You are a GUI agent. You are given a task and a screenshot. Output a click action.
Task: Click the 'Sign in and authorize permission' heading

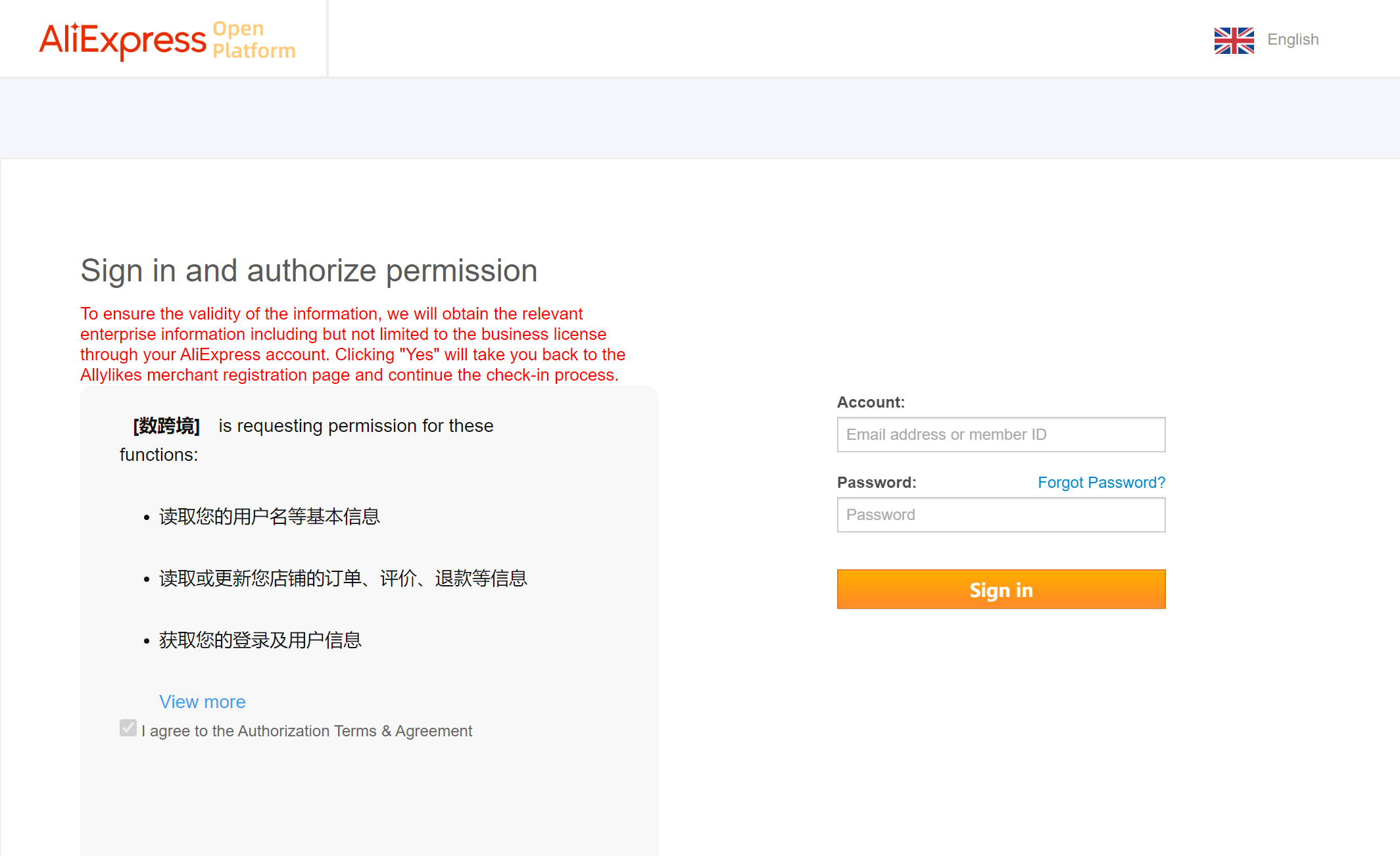point(309,271)
